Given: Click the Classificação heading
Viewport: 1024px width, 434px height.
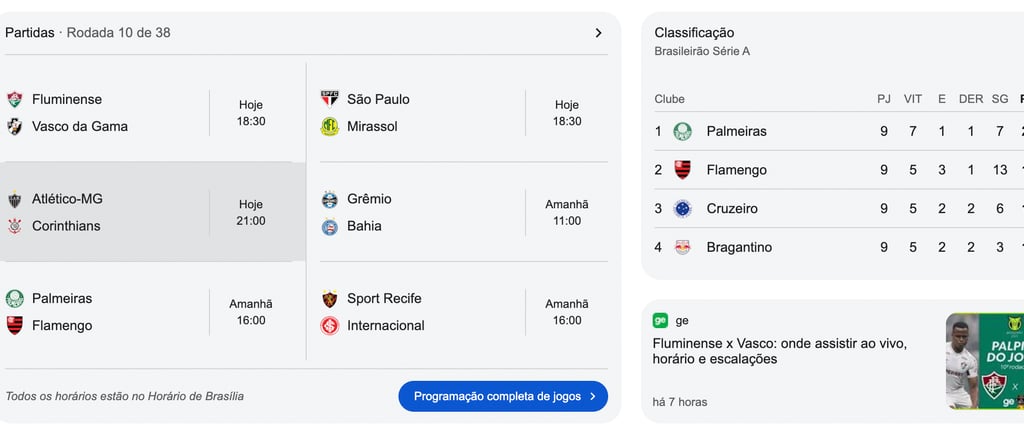Looking at the screenshot, I should (694, 33).
